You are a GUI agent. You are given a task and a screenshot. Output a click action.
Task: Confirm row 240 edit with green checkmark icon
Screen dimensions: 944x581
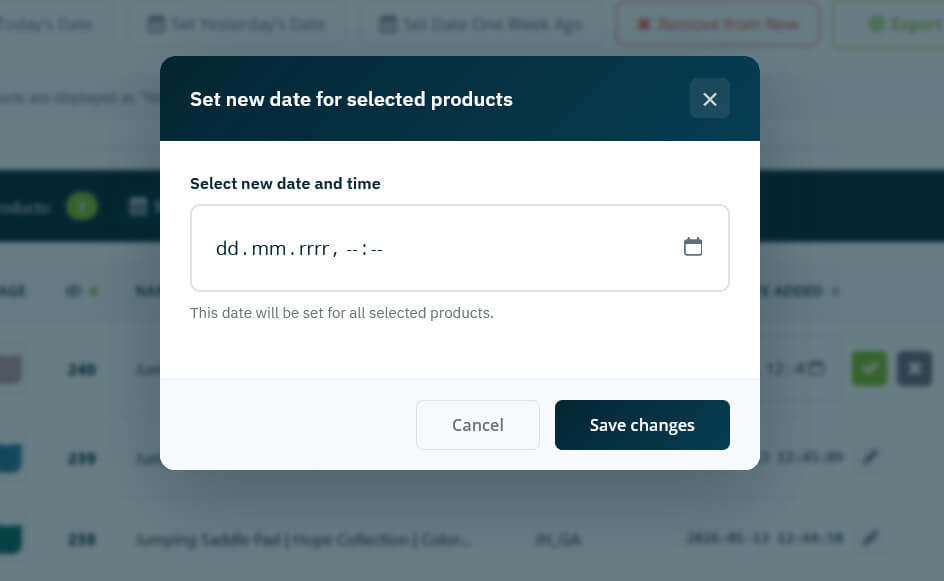coord(869,368)
